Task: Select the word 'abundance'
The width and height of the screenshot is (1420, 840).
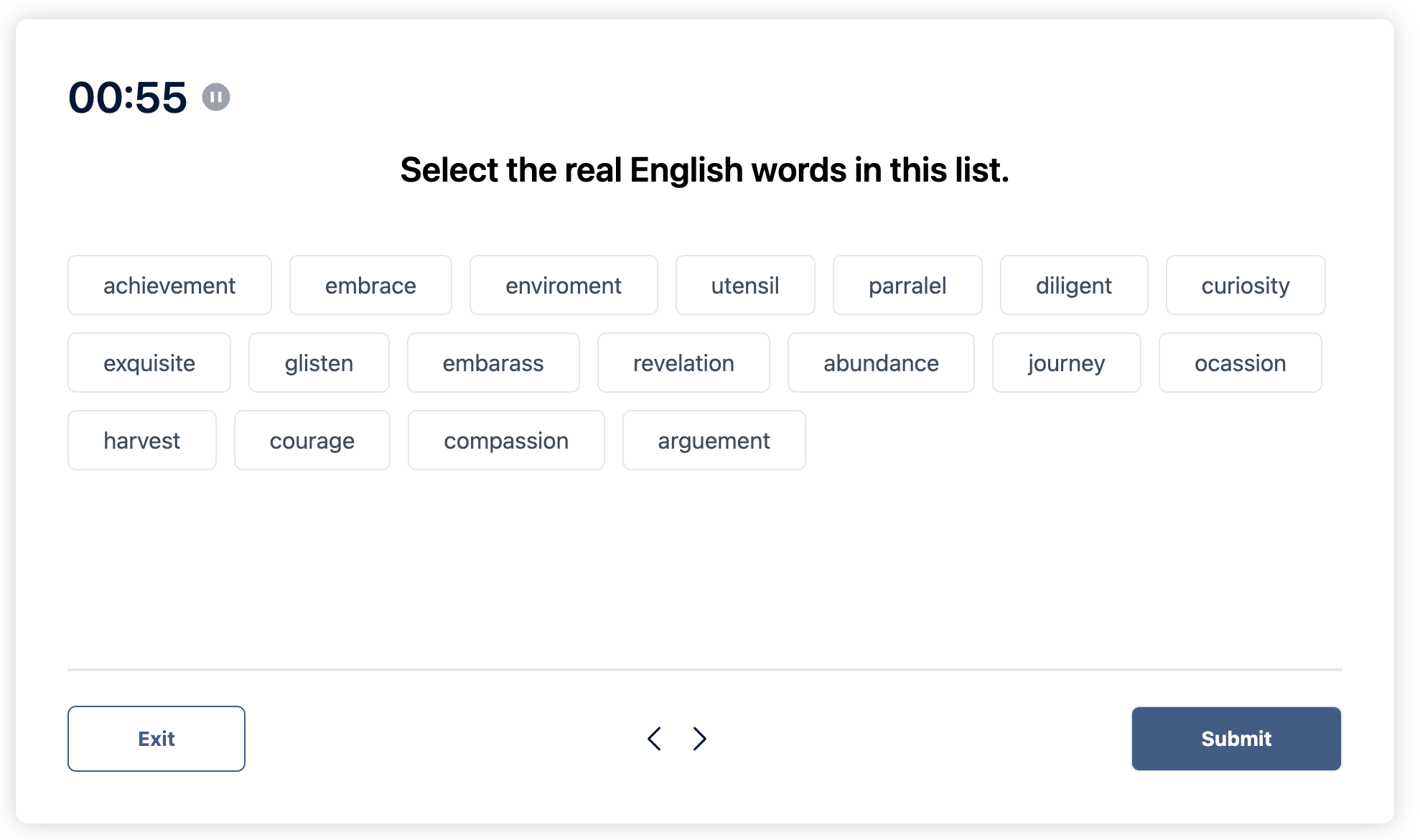Action: point(881,363)
